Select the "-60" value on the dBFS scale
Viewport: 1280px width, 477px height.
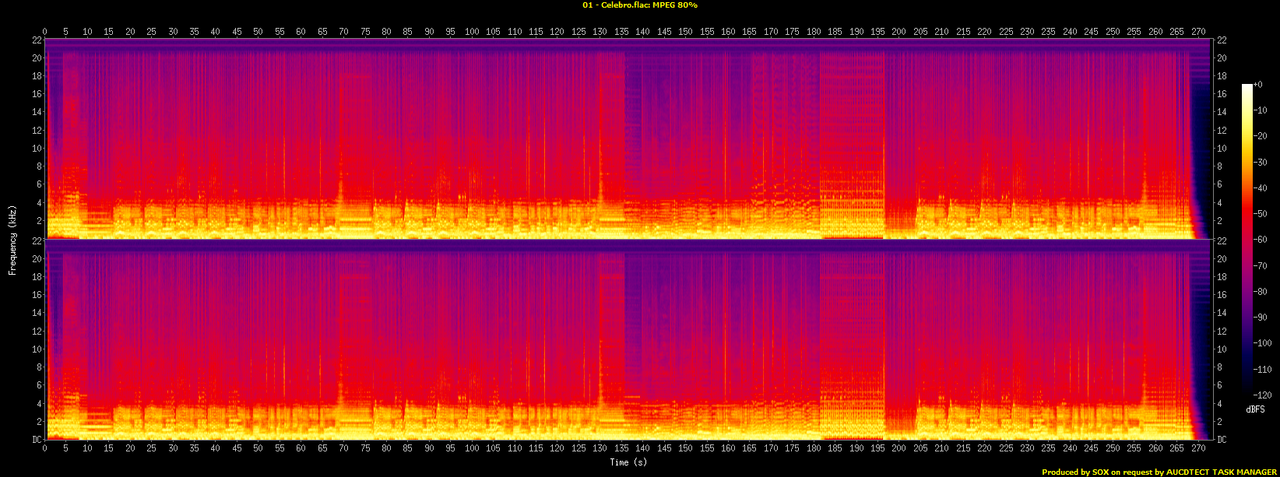[x=1262, y=238]
